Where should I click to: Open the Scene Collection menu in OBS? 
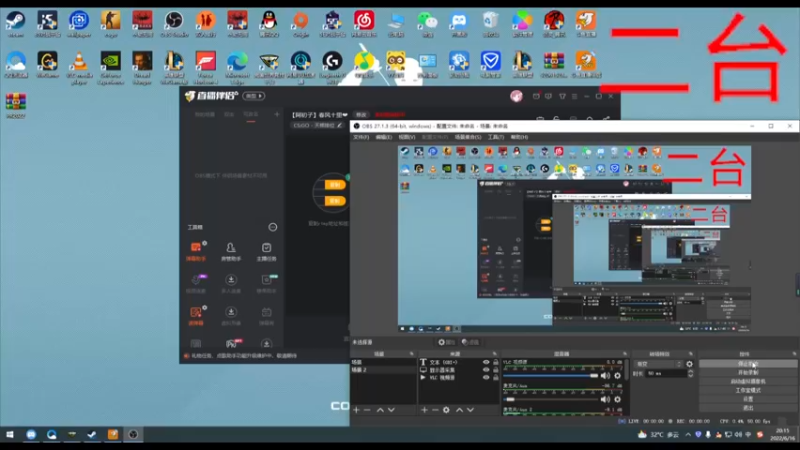(x=468, y=137)
